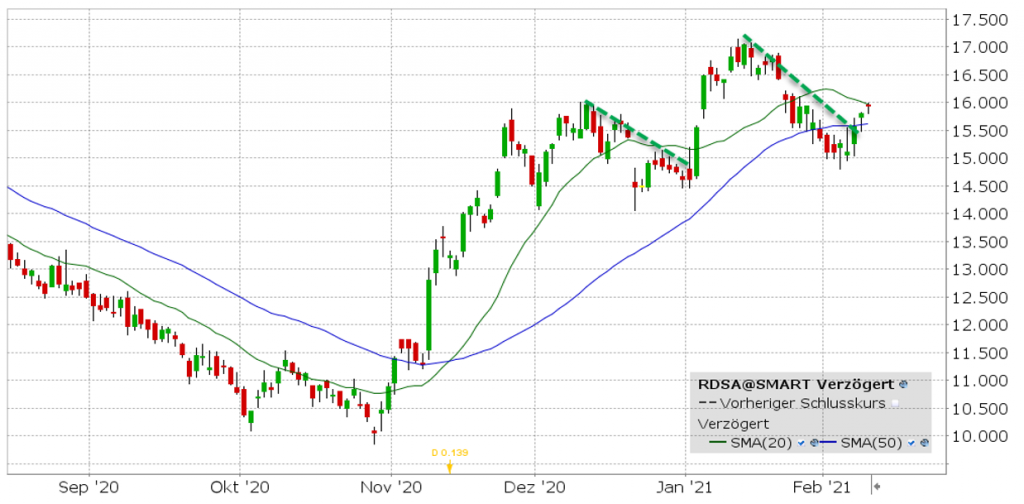This screenshot has height=504, width=1024.
Task: Click the Feb '21 date axis label
Action: pyautogui.click(x=823, y=487)
